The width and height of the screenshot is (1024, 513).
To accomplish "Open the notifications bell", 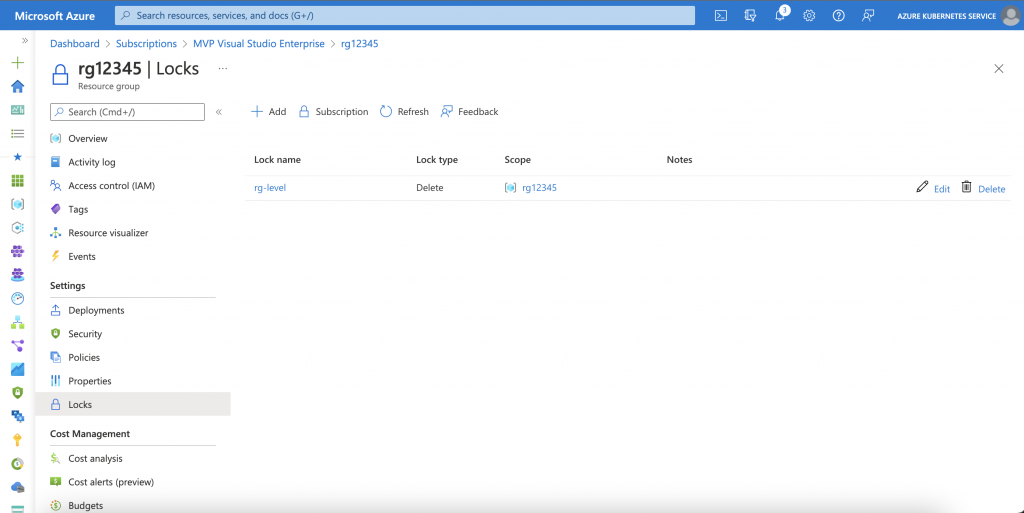I will [779, 15].
